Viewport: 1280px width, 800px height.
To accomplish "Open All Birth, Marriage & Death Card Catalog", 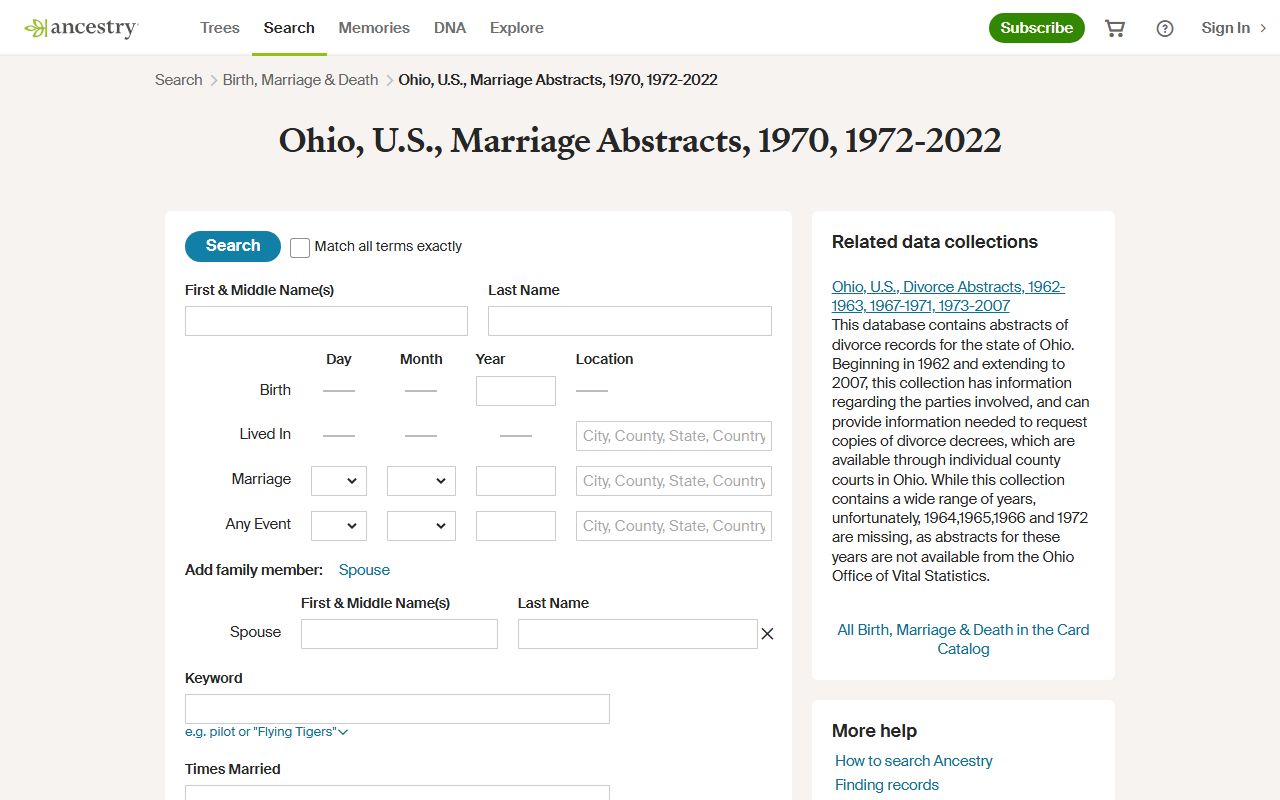I will tap(963, 639).
